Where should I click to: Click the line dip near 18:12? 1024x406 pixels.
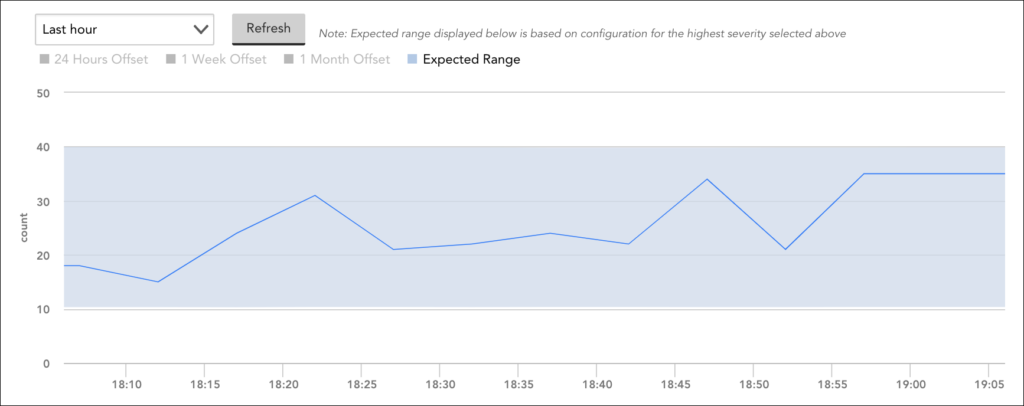158,282
